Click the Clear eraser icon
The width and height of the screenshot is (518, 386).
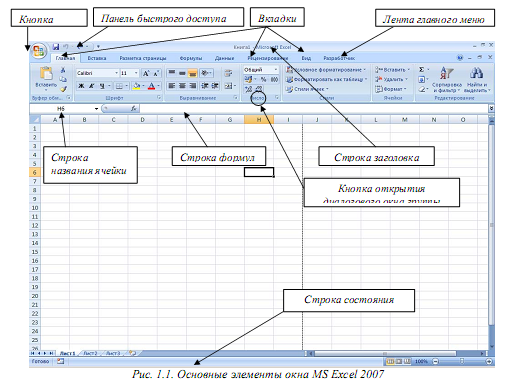pos(422,89)
